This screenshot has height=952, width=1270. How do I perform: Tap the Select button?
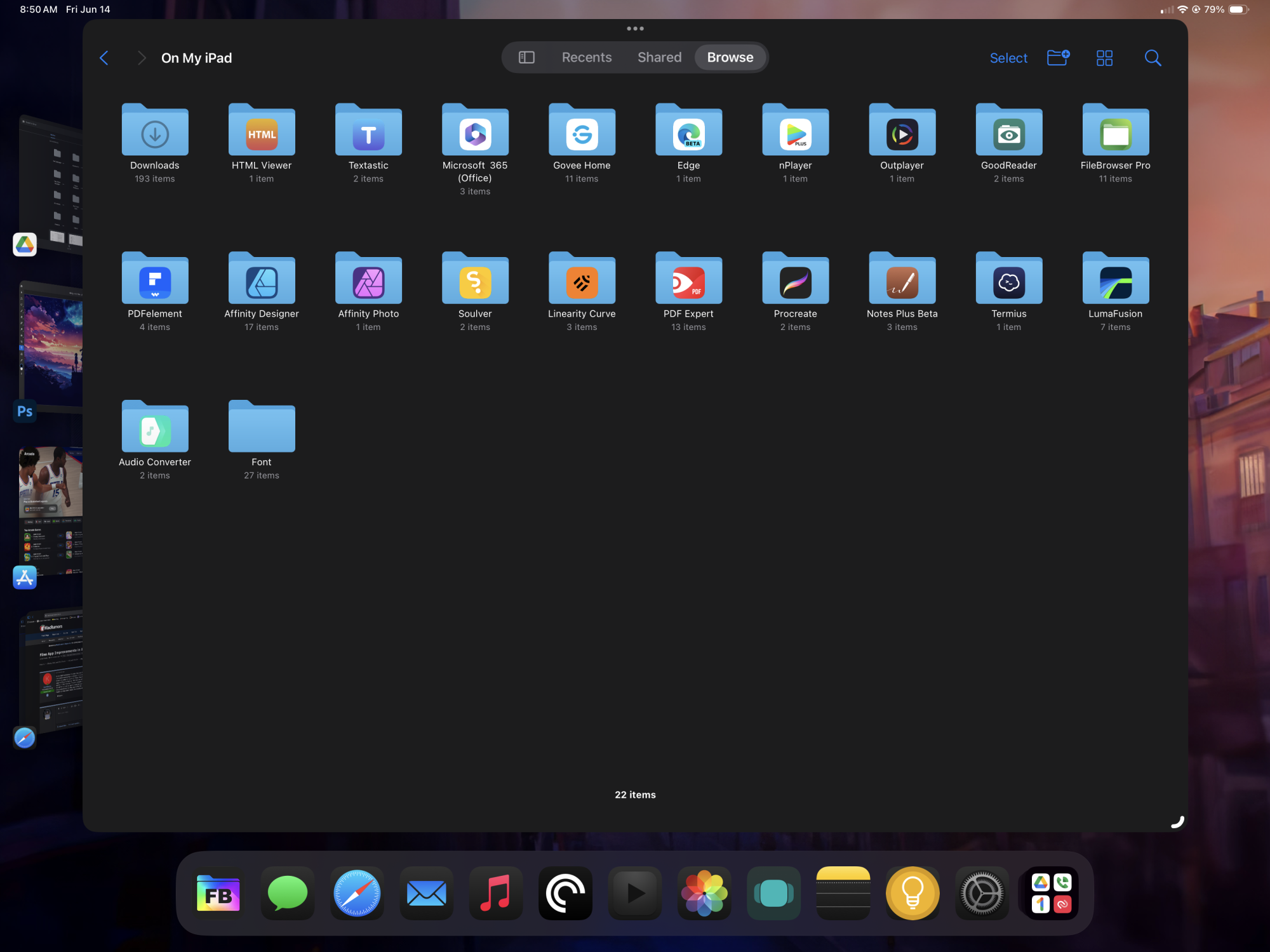(1008, 58)
